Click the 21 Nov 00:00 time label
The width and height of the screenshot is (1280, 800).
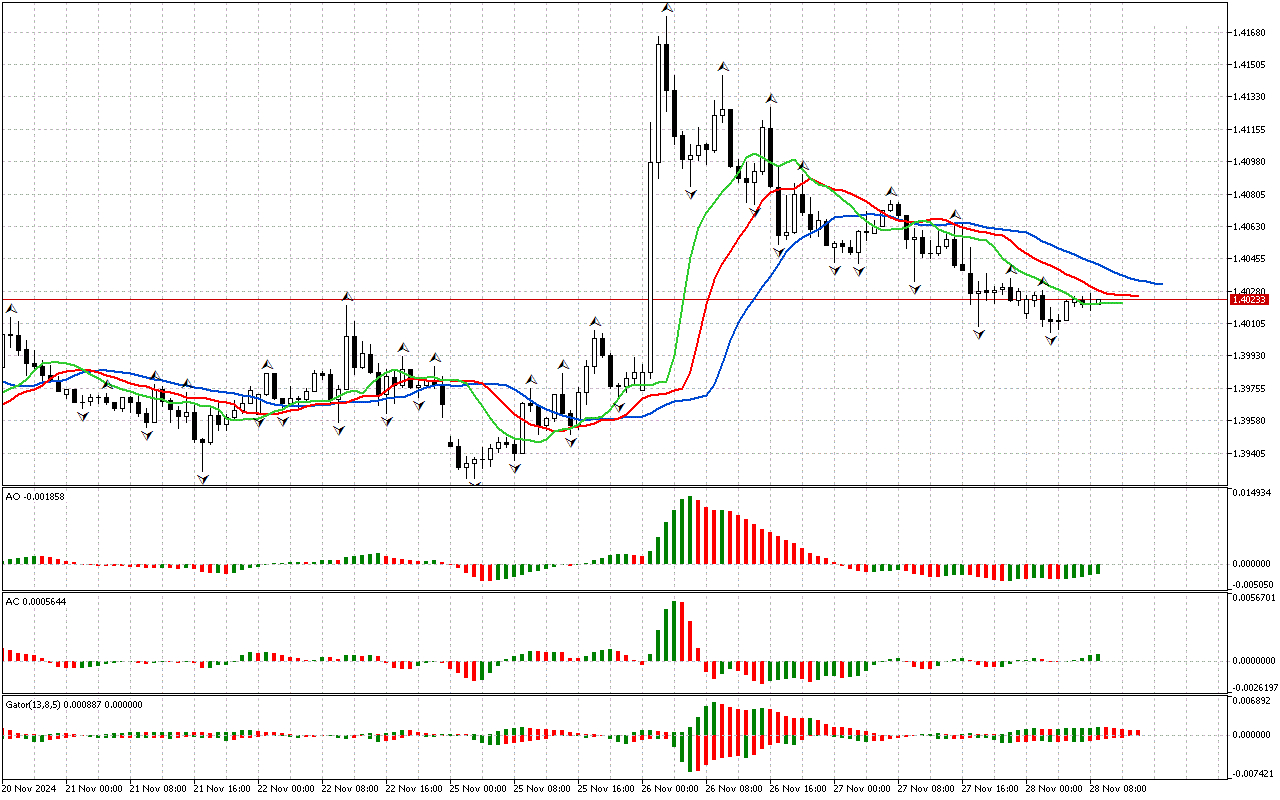pos(93,789)
